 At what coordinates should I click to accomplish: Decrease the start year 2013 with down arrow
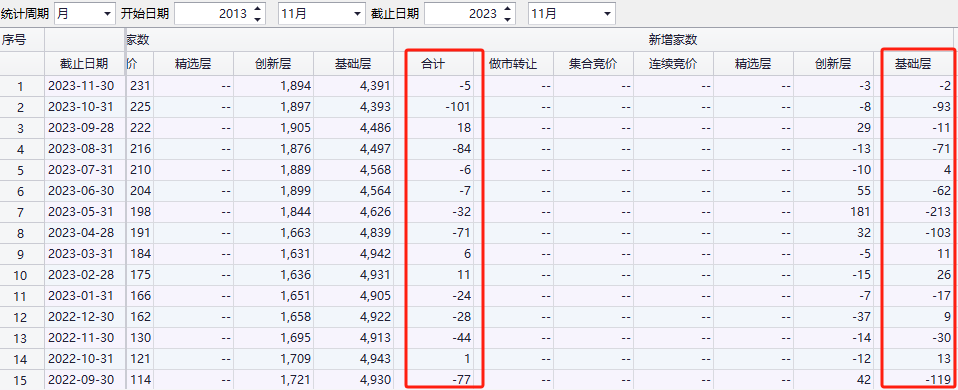click(x=257, y=19)
